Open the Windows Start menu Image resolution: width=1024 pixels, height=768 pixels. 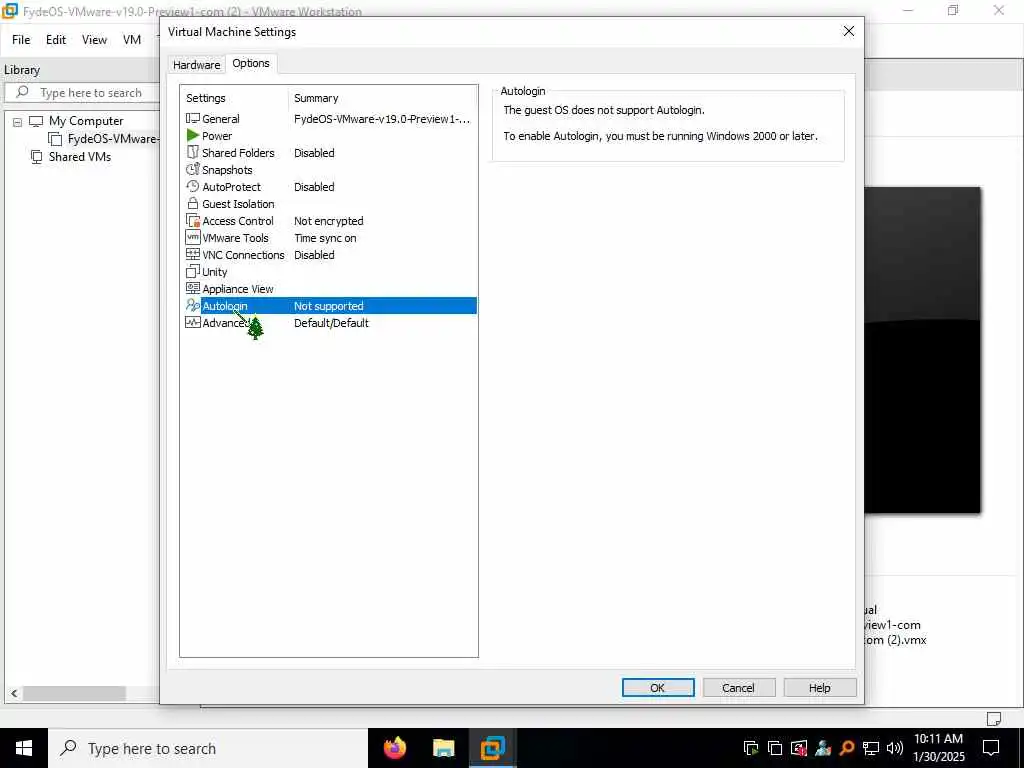[24, 748]
